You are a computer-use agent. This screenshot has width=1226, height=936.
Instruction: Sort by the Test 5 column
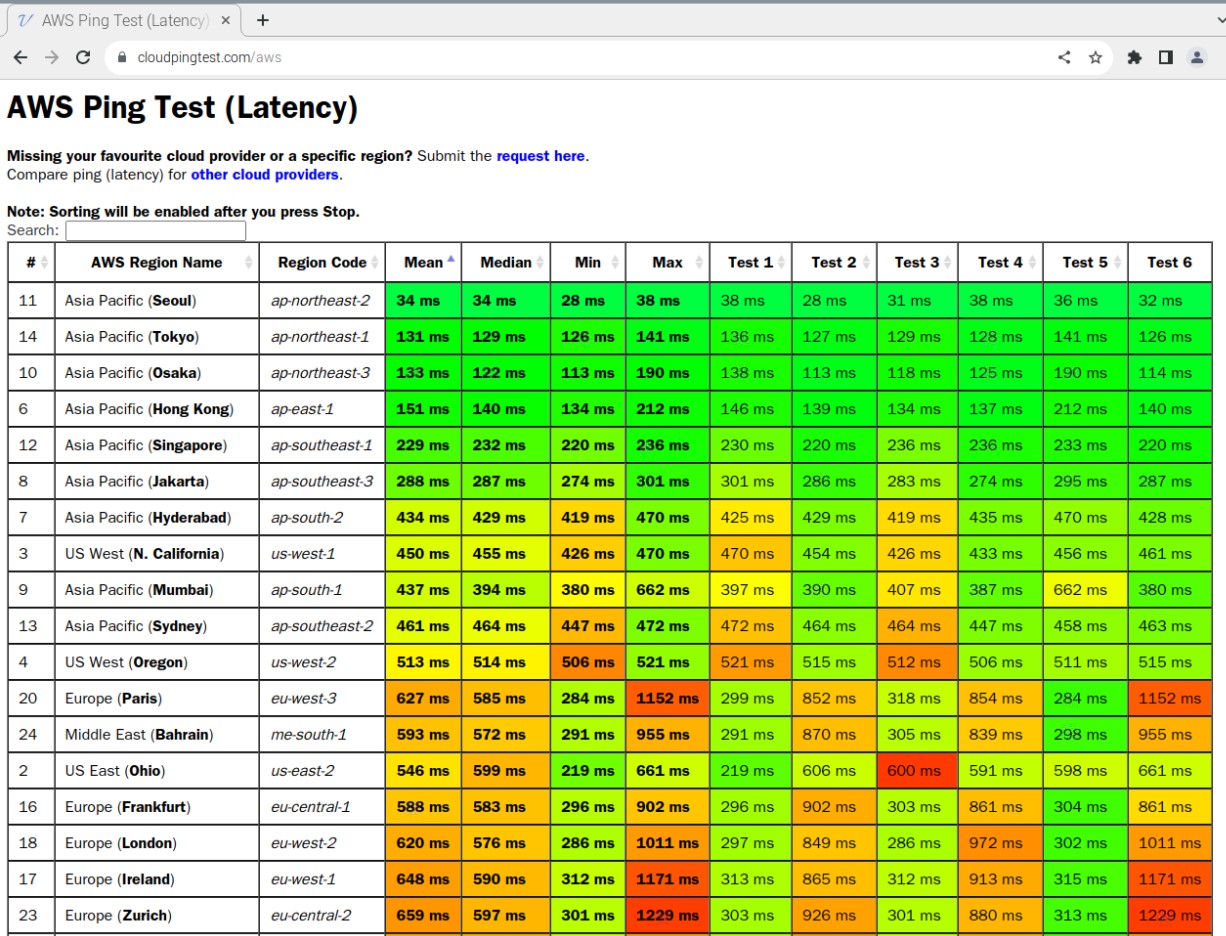tap(1085, 262)
